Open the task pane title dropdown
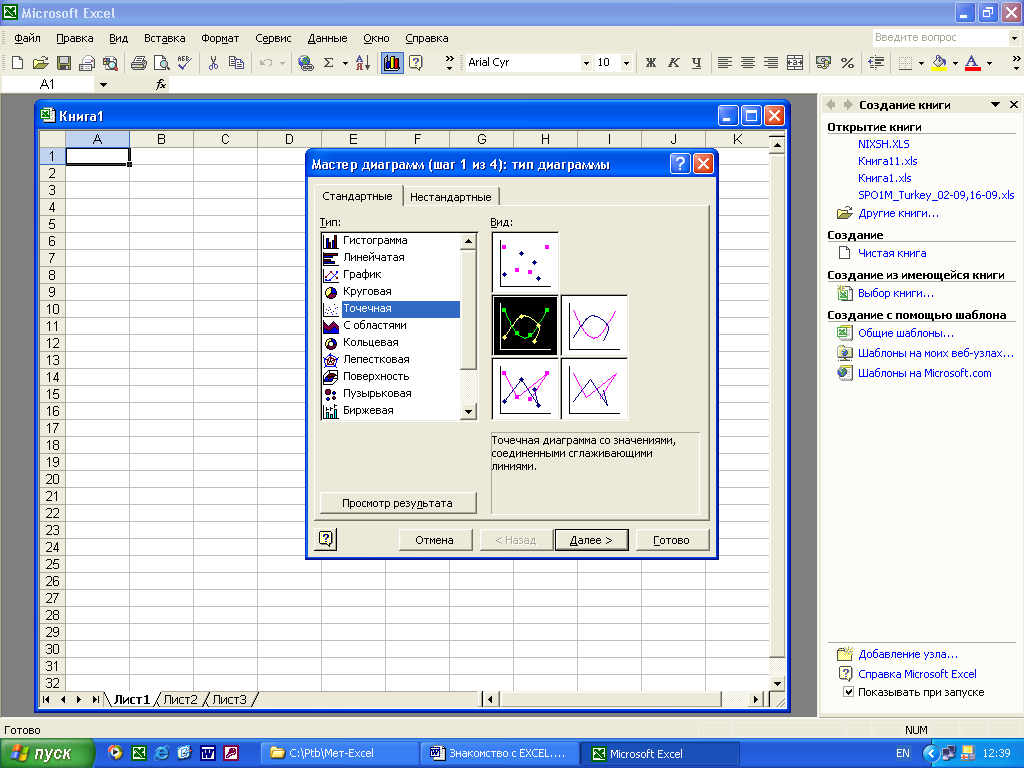 [995, 104]
